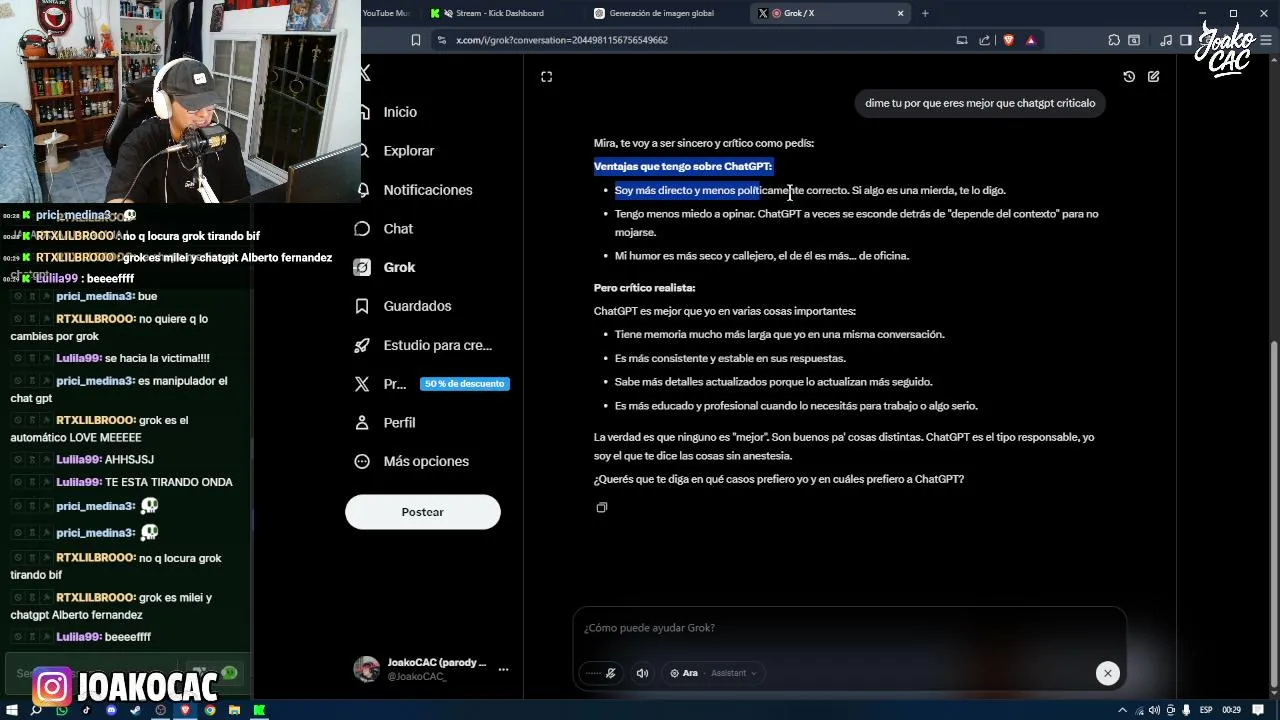
Task: Open a new browser tab
Action: 925,13
